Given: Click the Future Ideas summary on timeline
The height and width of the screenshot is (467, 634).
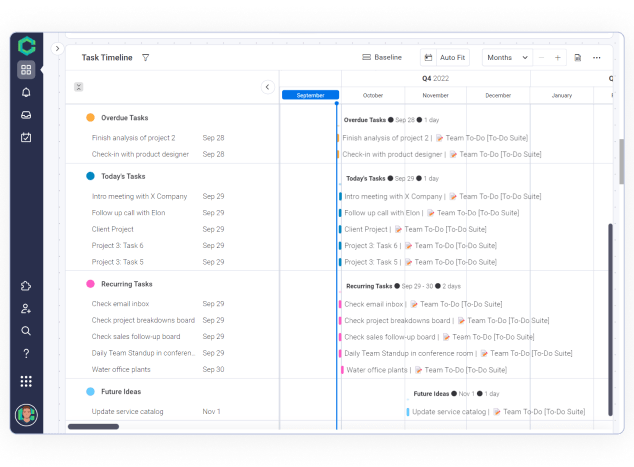Looking at the screenshot, I should [456, 394].
